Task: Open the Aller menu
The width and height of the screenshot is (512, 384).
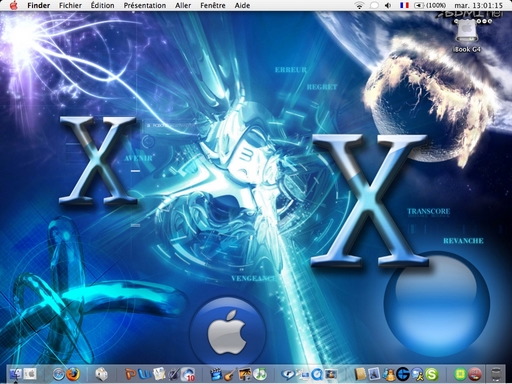Action: pyautogui.click(x=183, y=5)
